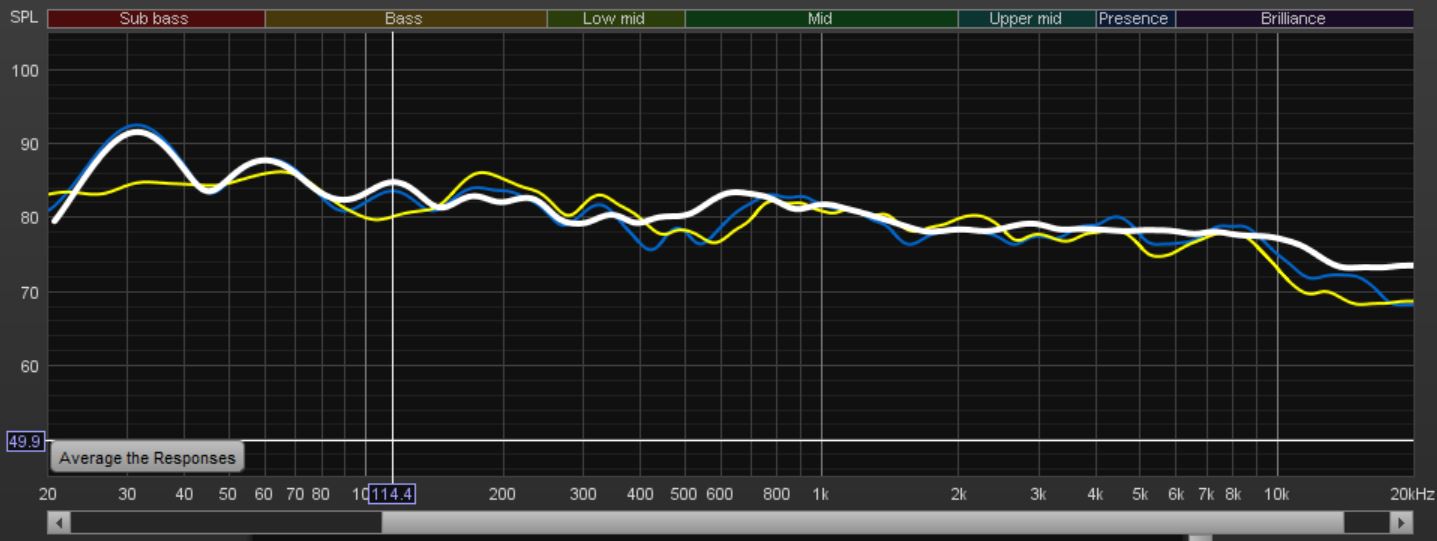Viewport: 1437px width, 541px height.
Task: Click the horizontal scrollbar left arrow
Action: [59, 522]
